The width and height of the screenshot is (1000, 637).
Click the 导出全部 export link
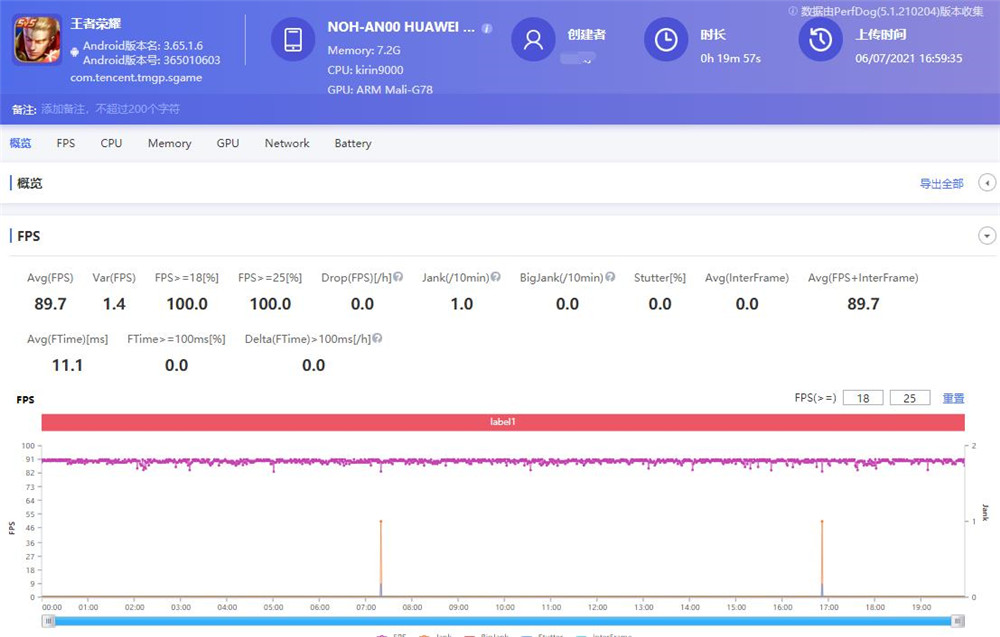point(941,184)
